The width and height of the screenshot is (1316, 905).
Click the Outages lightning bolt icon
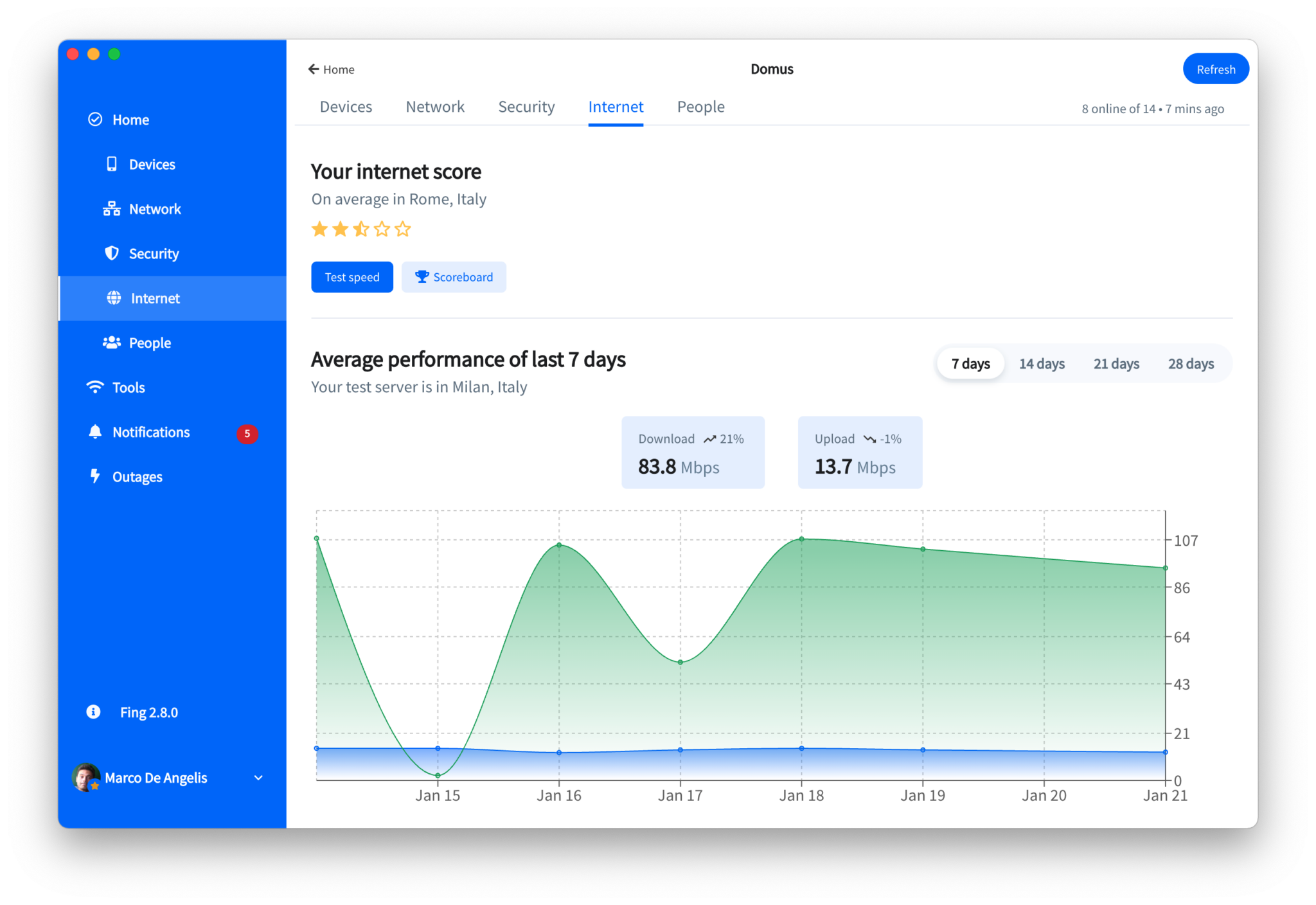click(x=94, y=476)
